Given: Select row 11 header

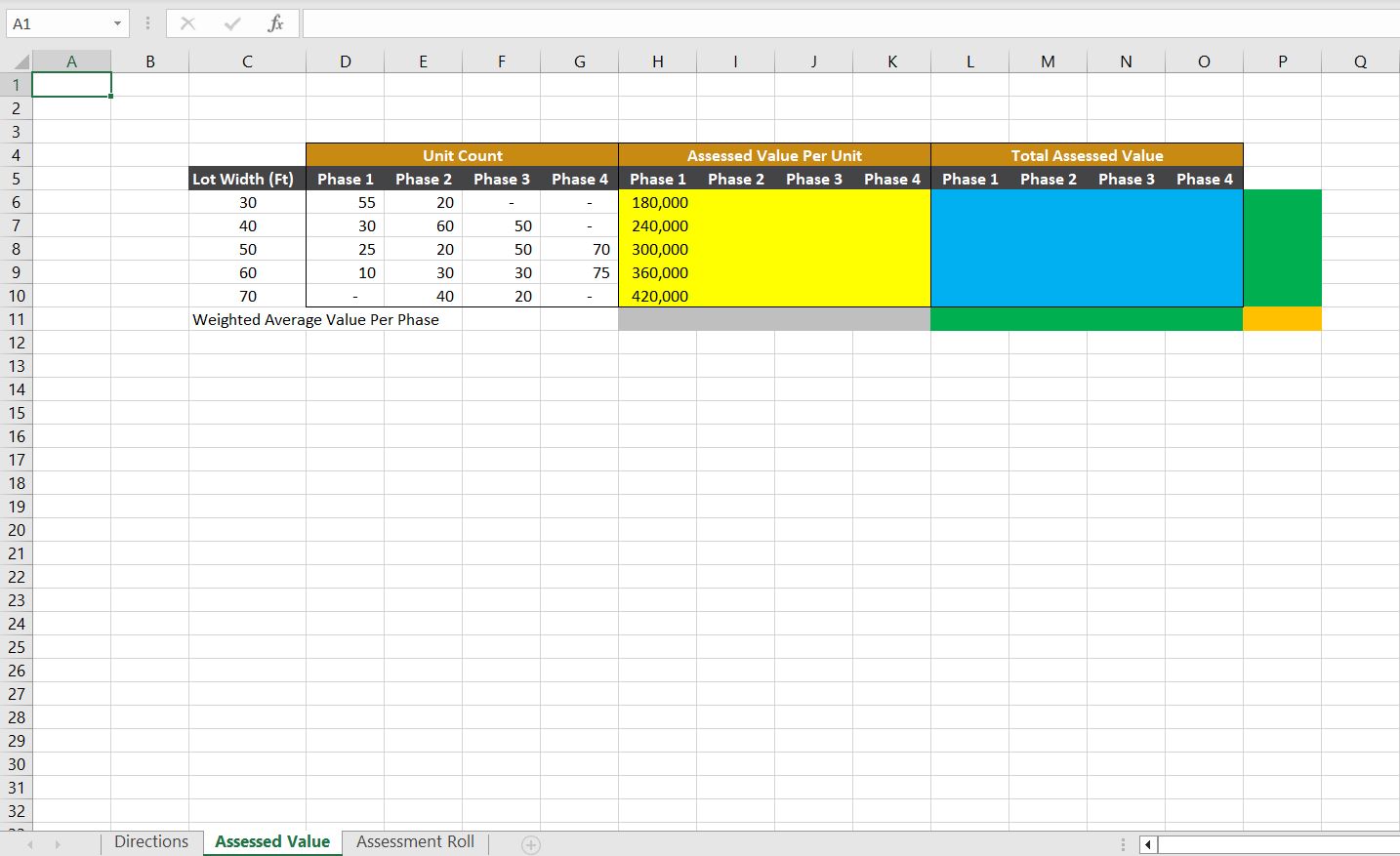Looking at the screenshot, I should [x=17, y=319].
